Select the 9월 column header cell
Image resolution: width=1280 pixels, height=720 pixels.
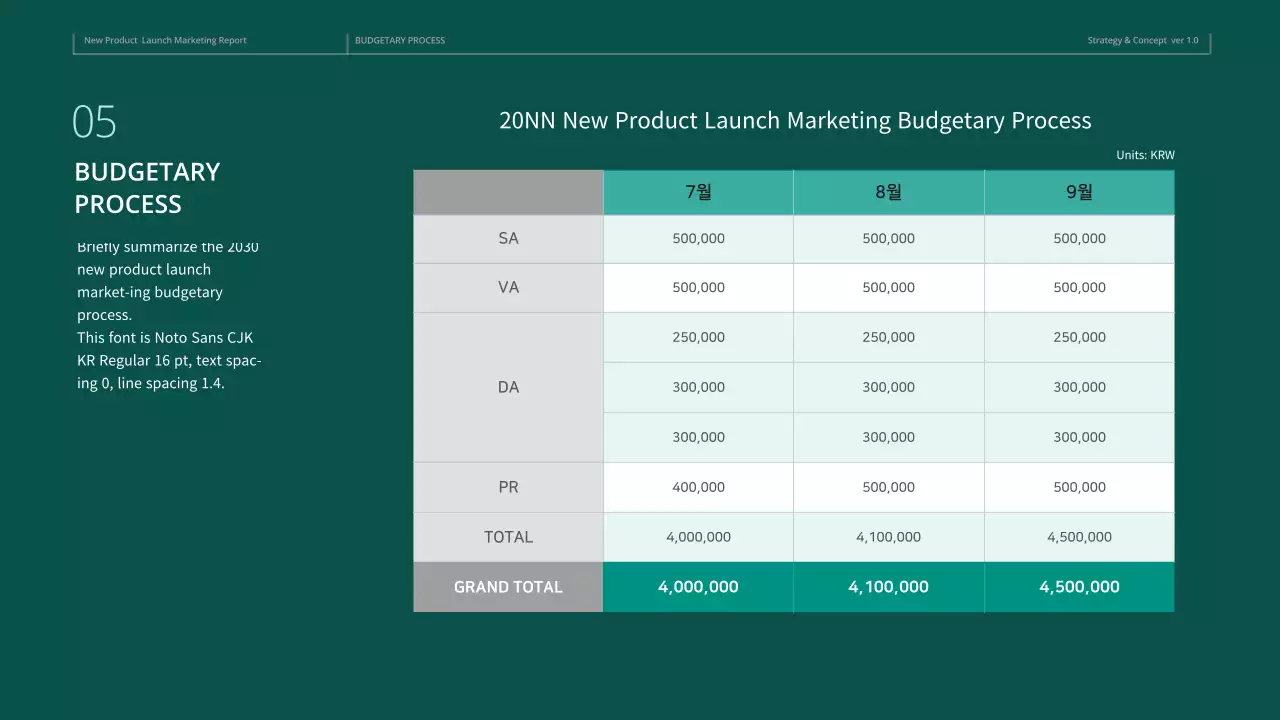point(1079,191)
